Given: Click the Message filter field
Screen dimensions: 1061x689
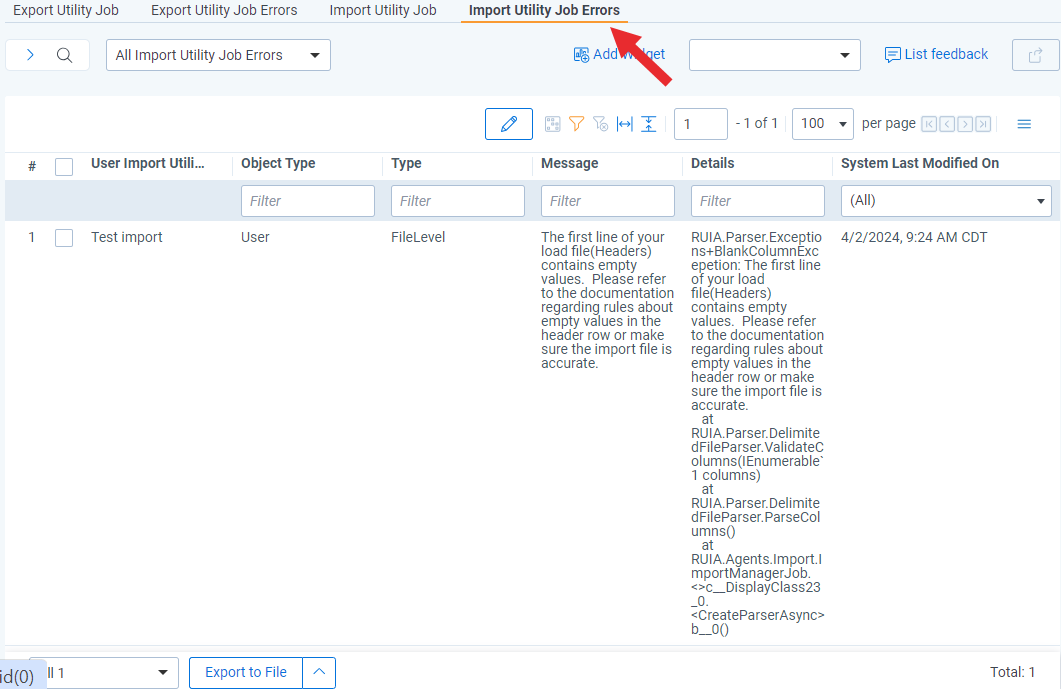Looking at the screenshot, I should pos(608,201).
